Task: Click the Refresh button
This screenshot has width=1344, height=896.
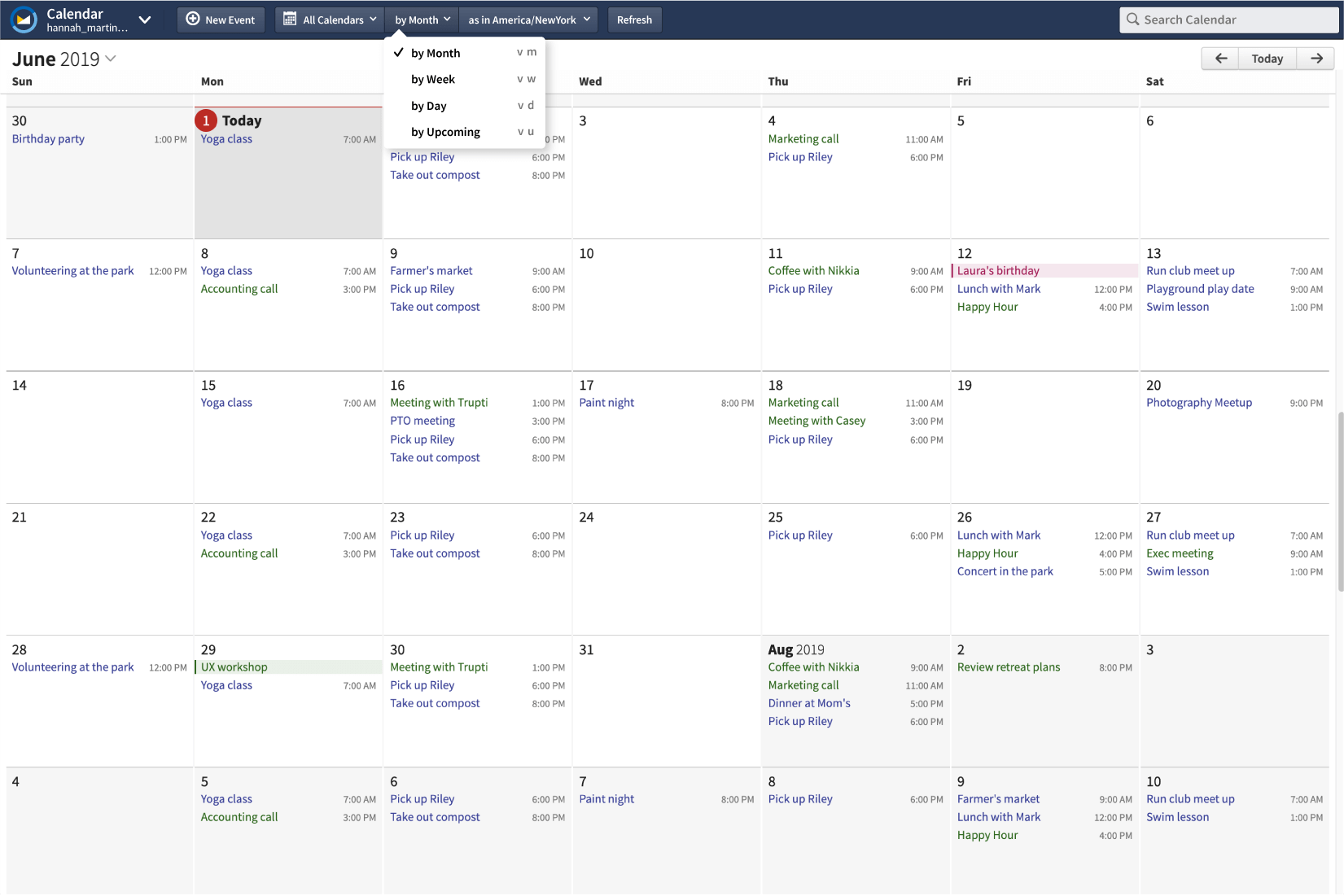Action: 634,20
